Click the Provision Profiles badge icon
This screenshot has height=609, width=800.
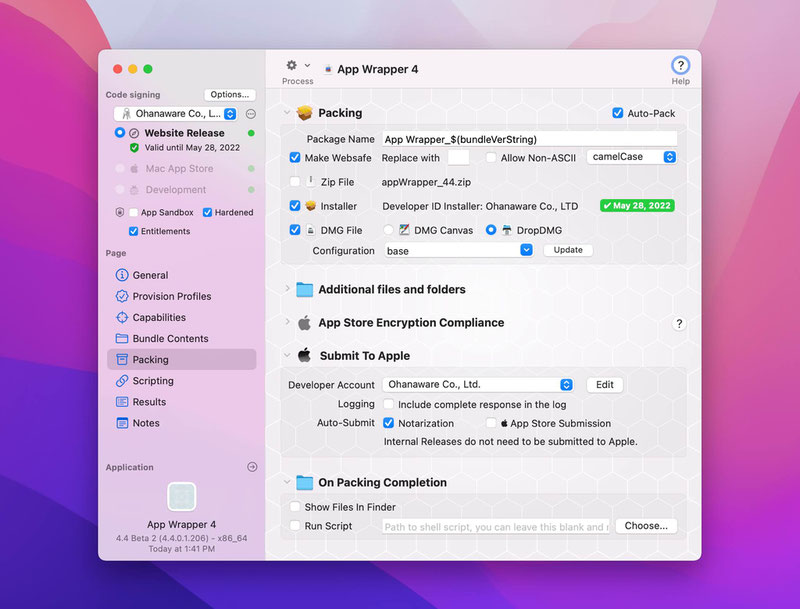122,296
